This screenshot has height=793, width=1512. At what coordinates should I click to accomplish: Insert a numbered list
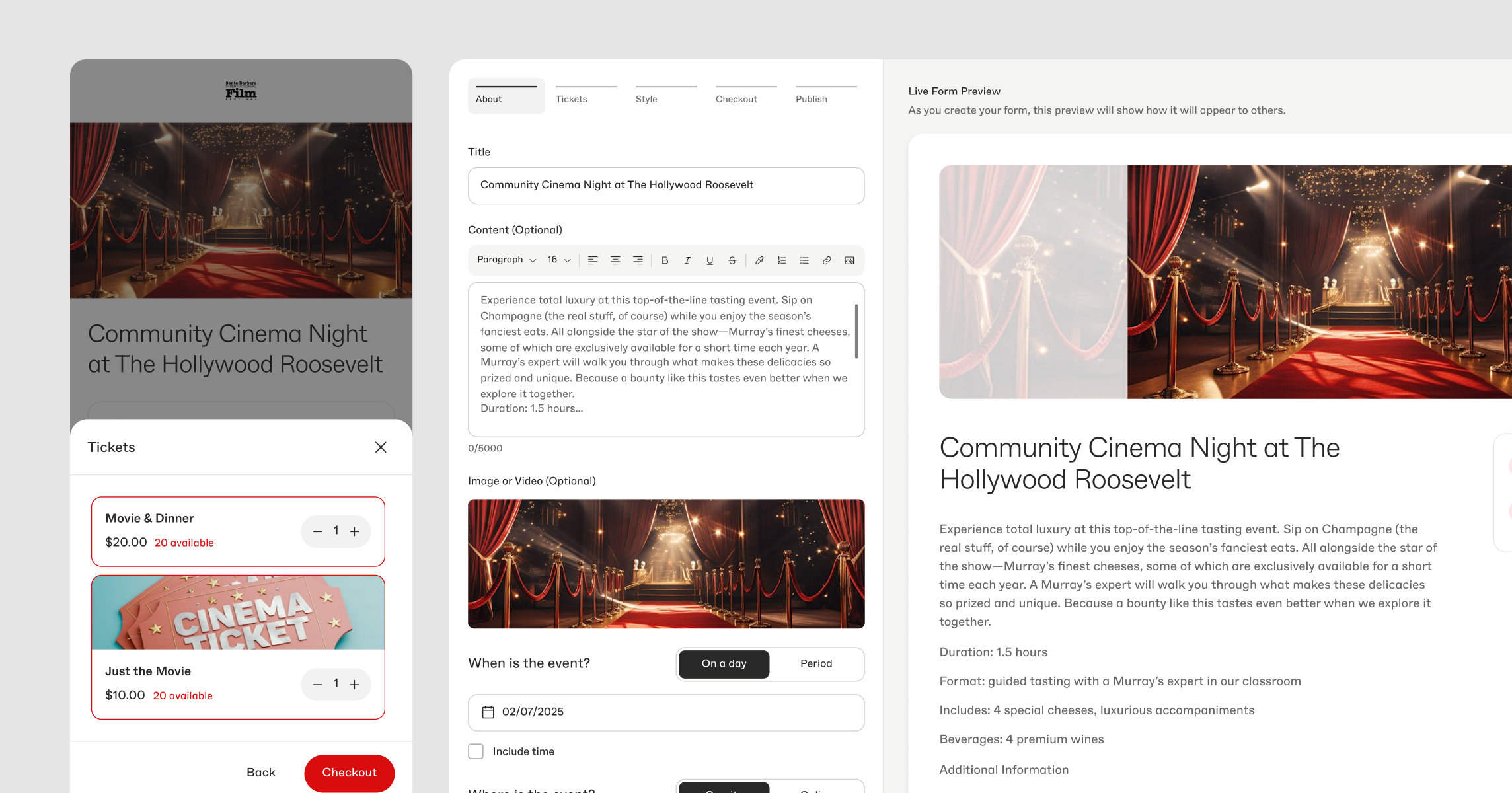782,260
